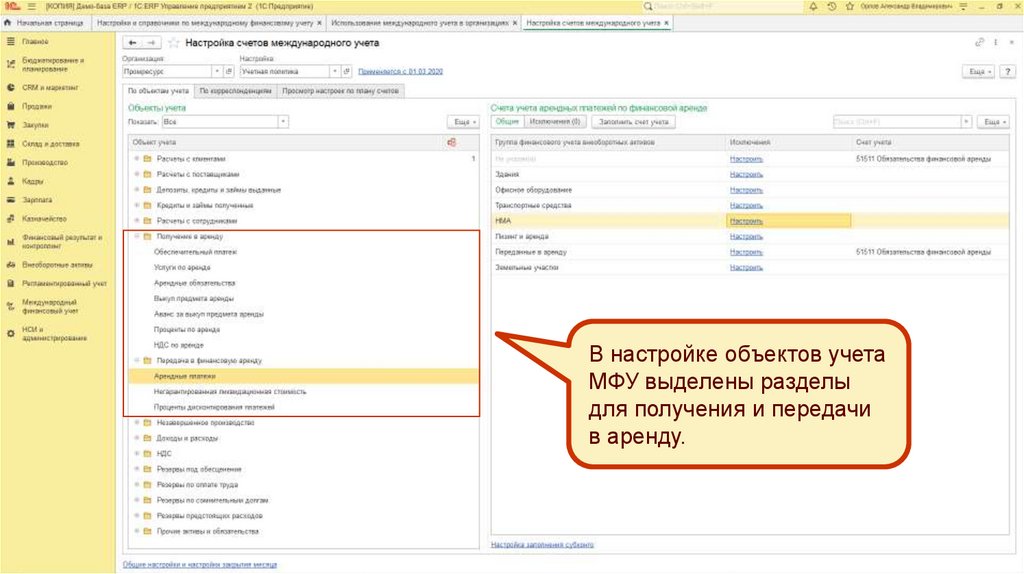Open the notifications bell icon
Image resolution: width=1024 pixels, height=574 pixels.
814,6
